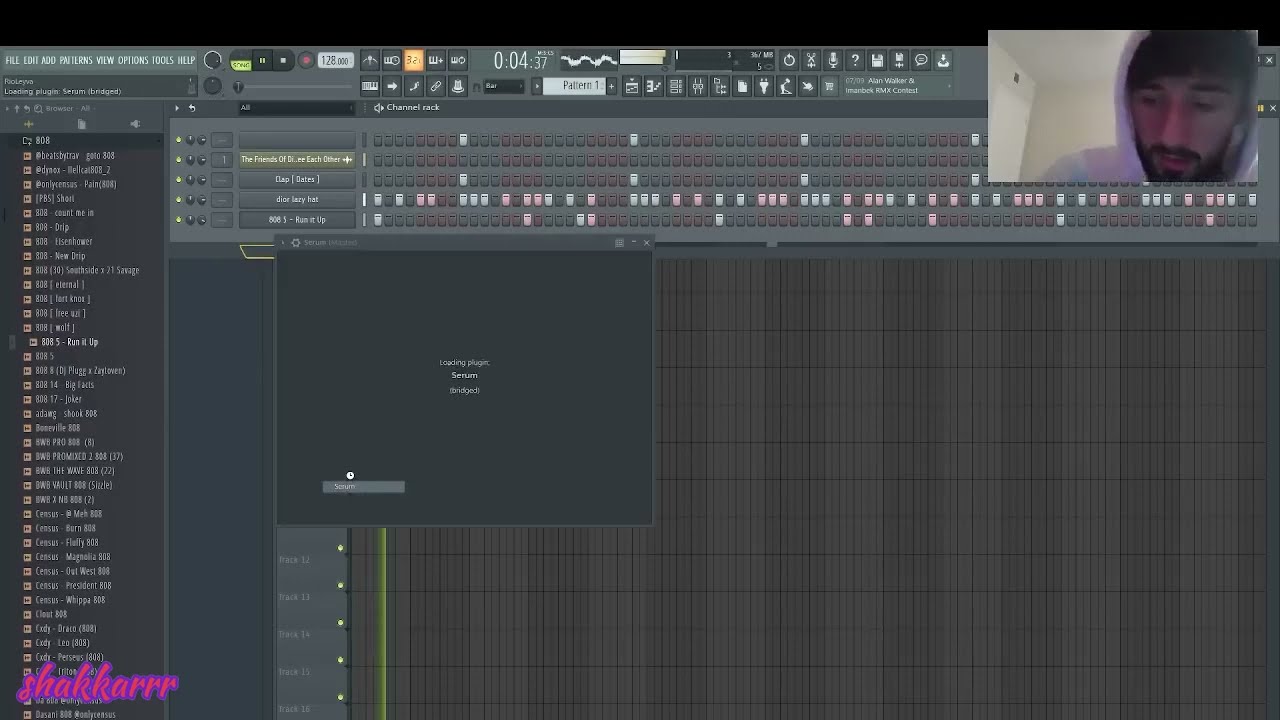The image size is (1280, 720).
Task: Open the Channel rack view icon
Action: (676, 86)
